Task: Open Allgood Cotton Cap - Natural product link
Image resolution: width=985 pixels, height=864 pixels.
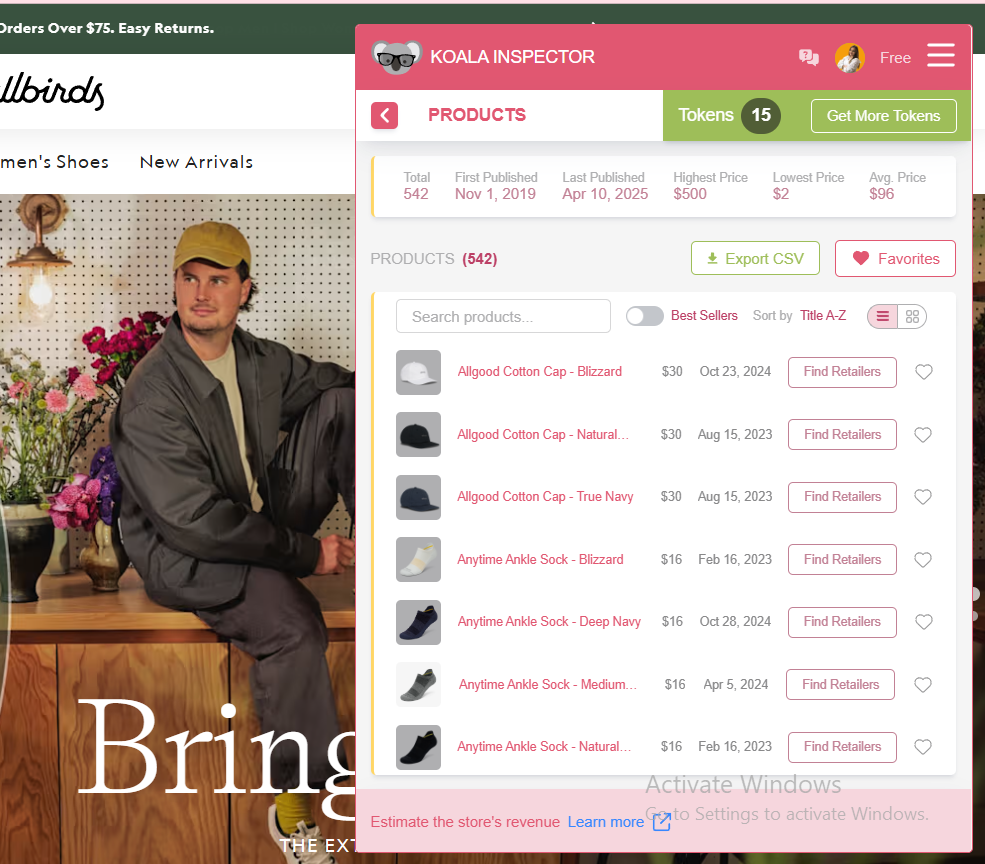Action: pyautogui.click(x=543, y=435)
